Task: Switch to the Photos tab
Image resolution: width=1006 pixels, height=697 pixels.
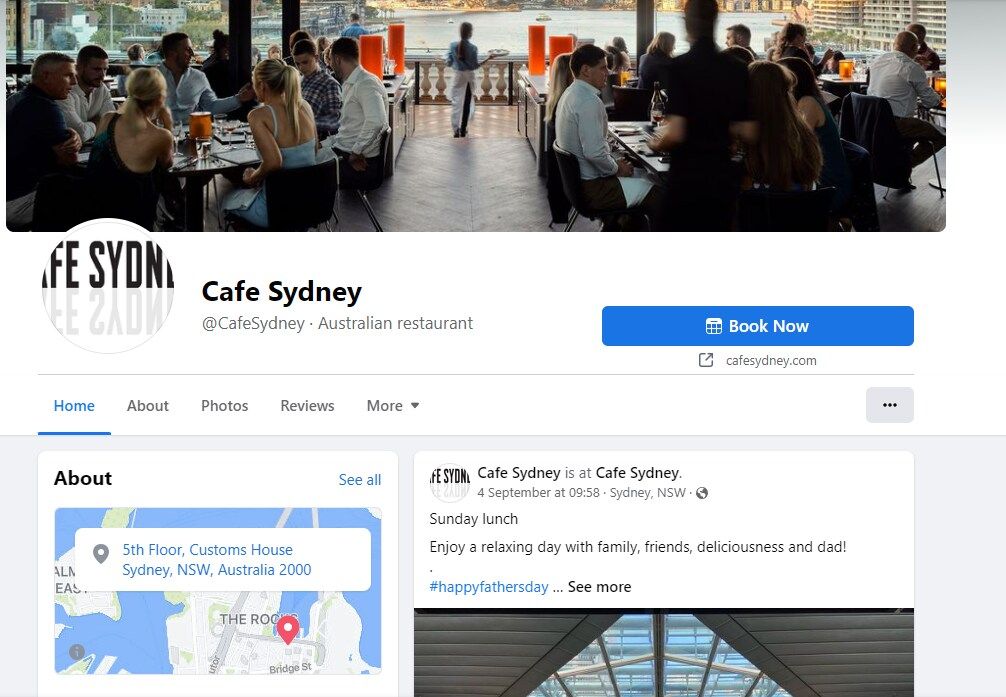Action: [x=225, y=406]
